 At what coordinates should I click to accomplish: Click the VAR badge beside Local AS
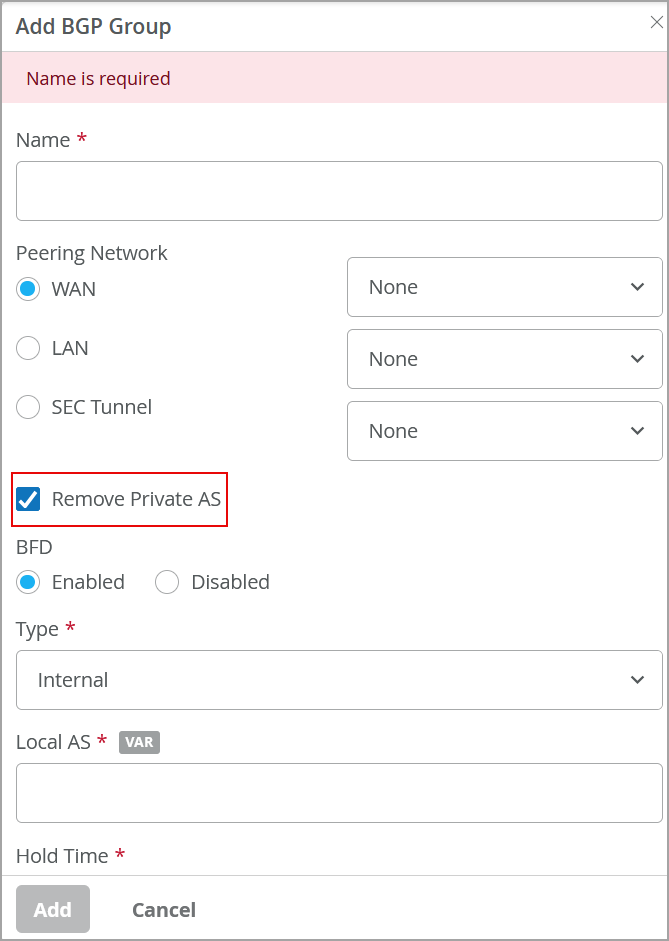tap(139, 742)
